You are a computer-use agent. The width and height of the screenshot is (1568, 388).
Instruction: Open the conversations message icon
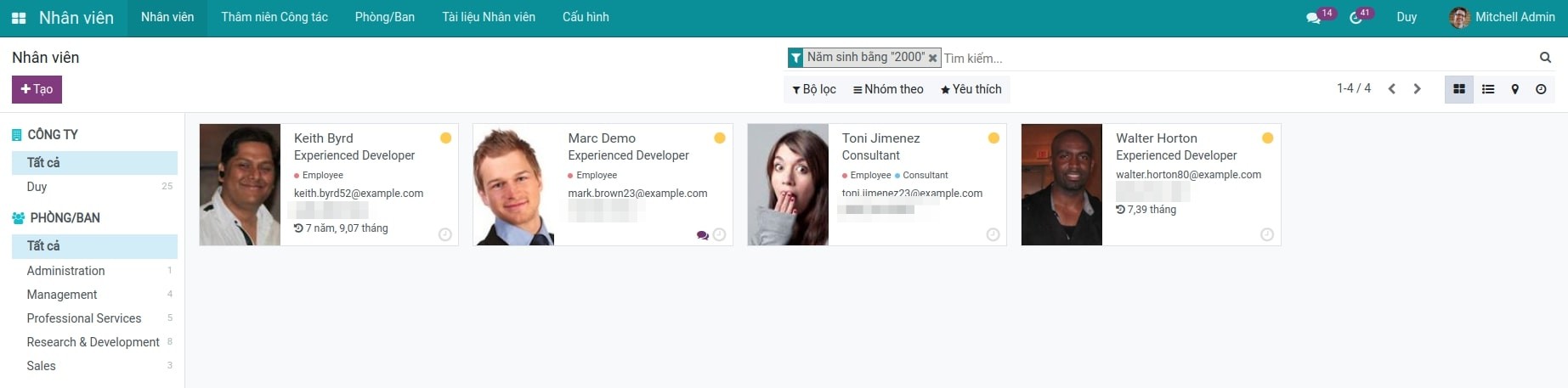coord(1313,18)
